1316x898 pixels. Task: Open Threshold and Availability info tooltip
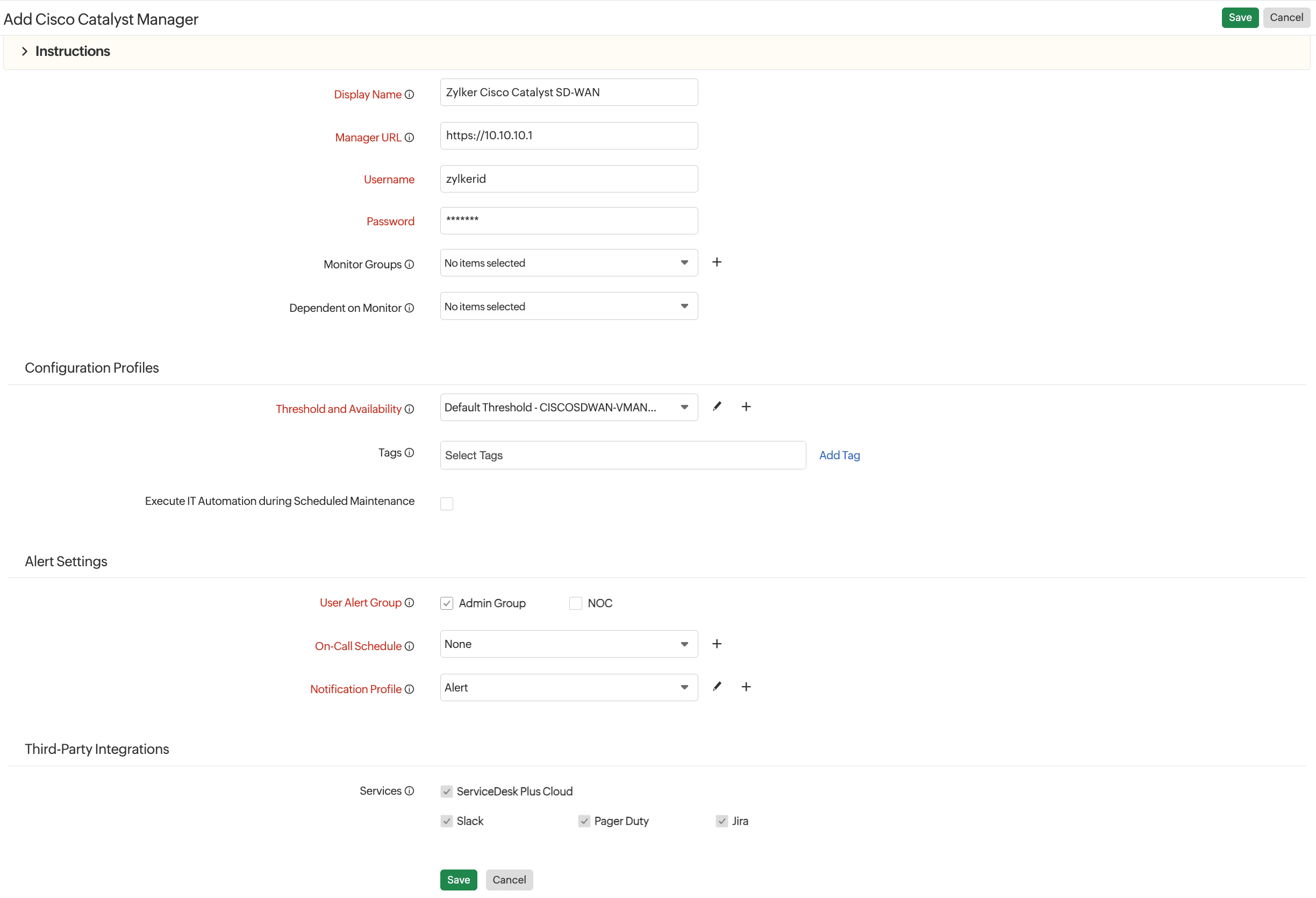[410, 409]
